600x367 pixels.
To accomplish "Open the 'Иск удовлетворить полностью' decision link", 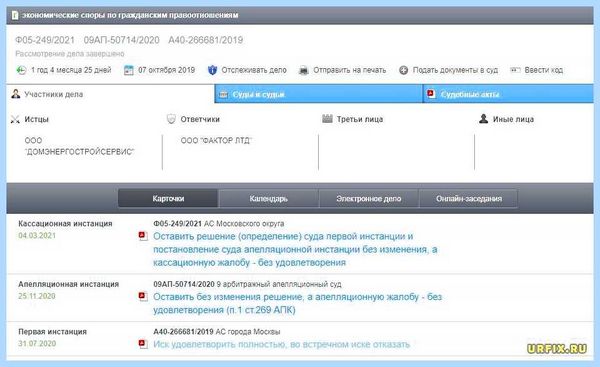I will [x=281, y=344].
